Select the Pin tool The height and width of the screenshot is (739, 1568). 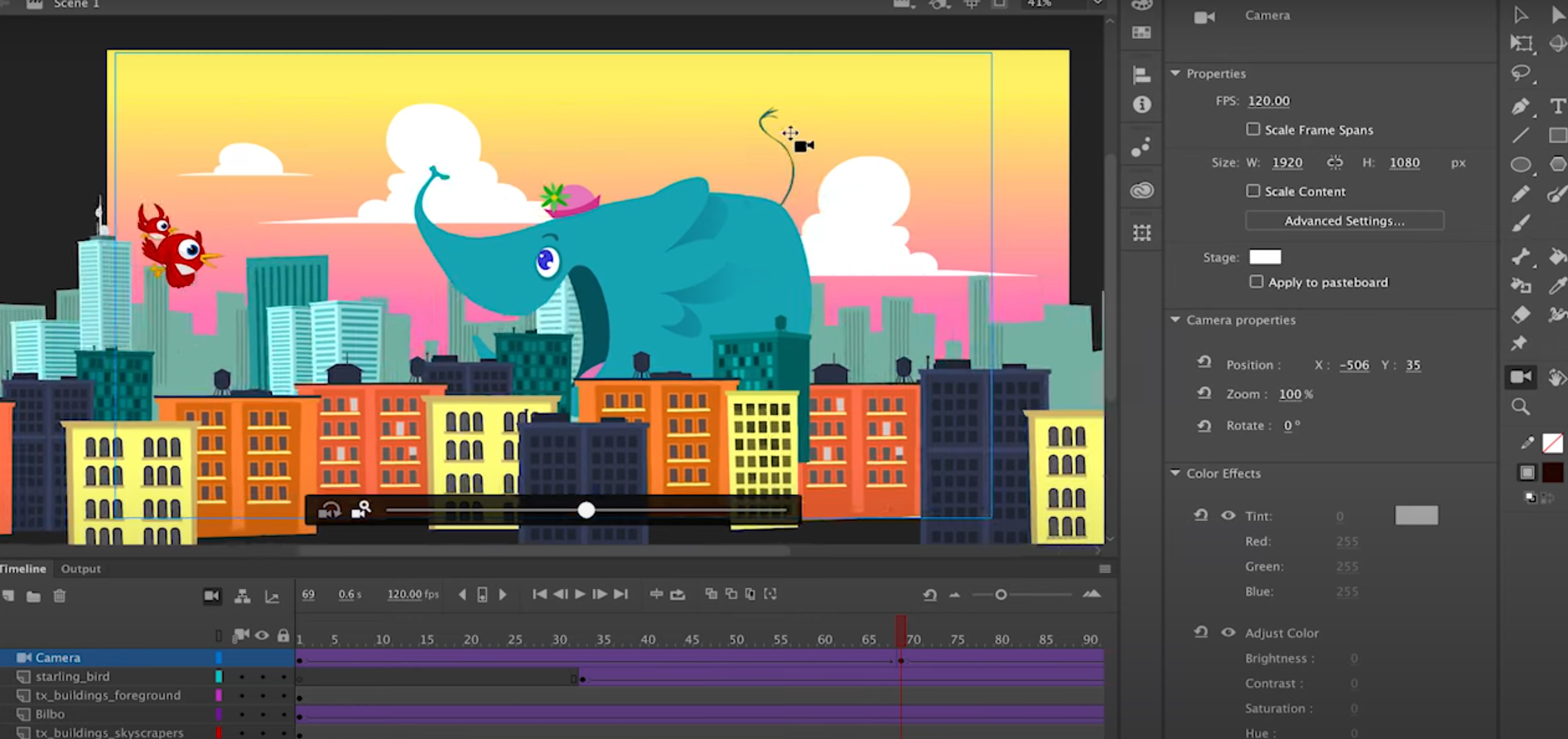click(1519, 343)
